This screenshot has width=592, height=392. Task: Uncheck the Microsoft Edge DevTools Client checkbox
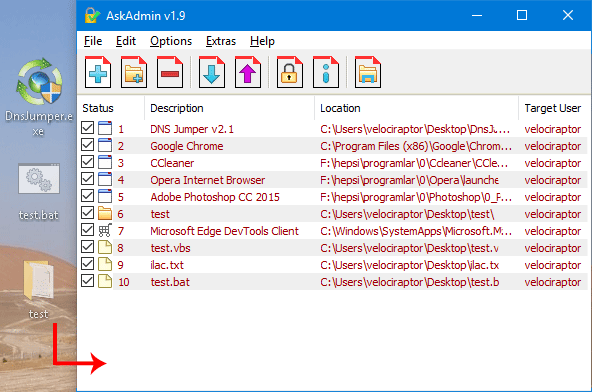[88, 230]
